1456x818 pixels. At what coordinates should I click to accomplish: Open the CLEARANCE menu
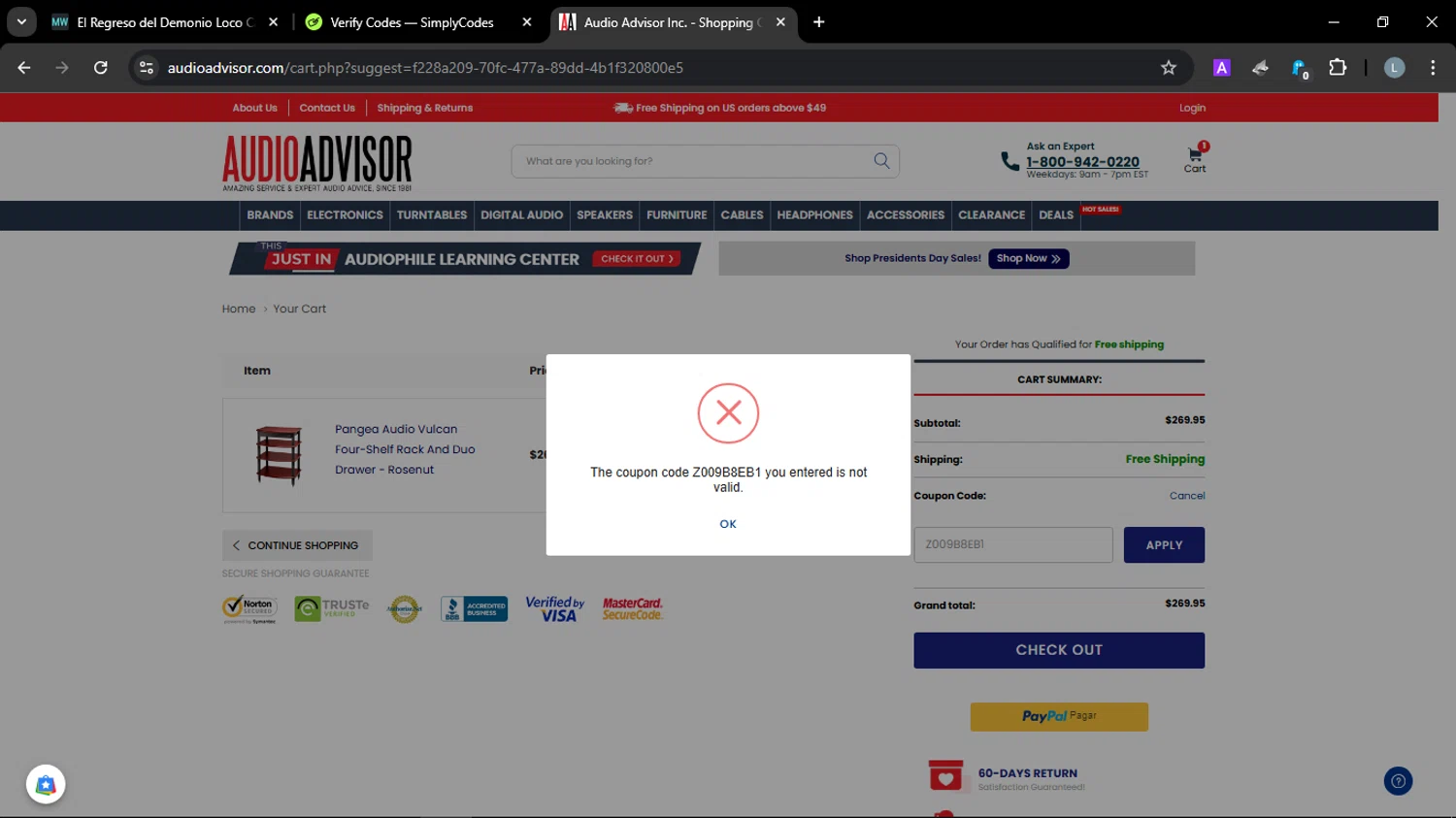click(x=991, y=215)
